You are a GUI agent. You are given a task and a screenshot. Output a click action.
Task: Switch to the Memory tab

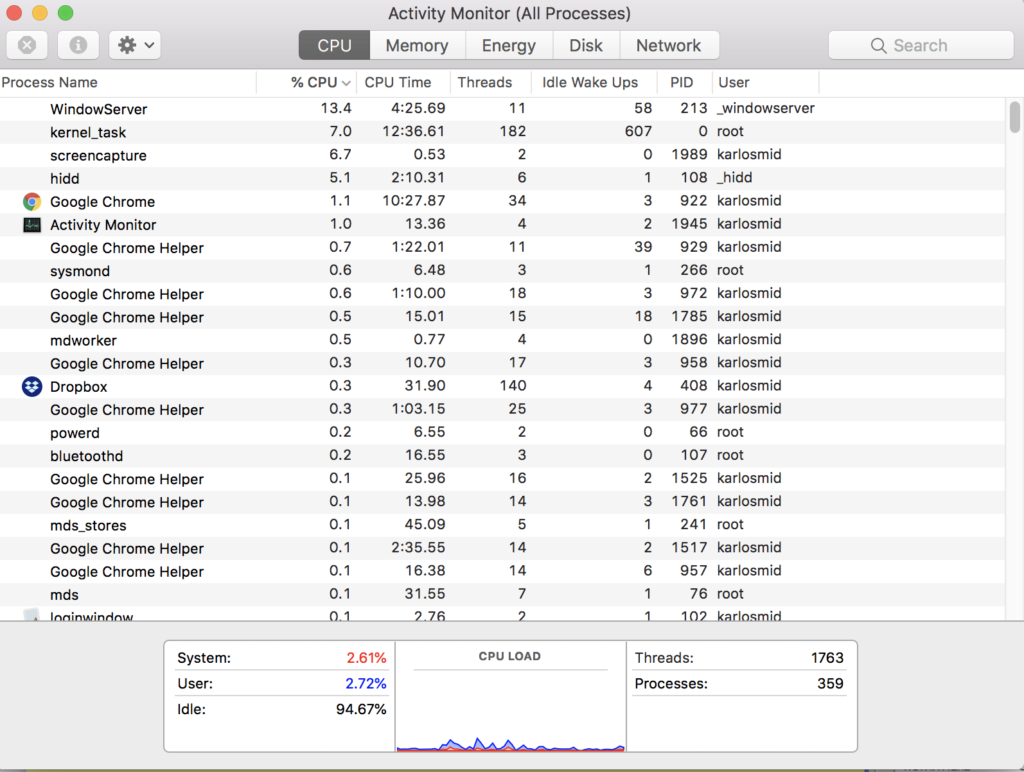tap(417, 45)
